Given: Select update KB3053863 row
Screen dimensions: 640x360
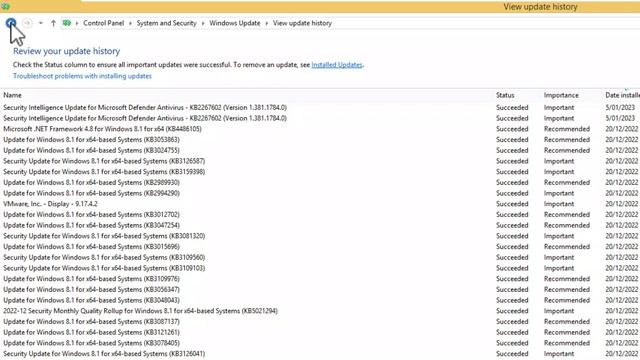Looking at the screenshot, I should (x=320, y=140).
